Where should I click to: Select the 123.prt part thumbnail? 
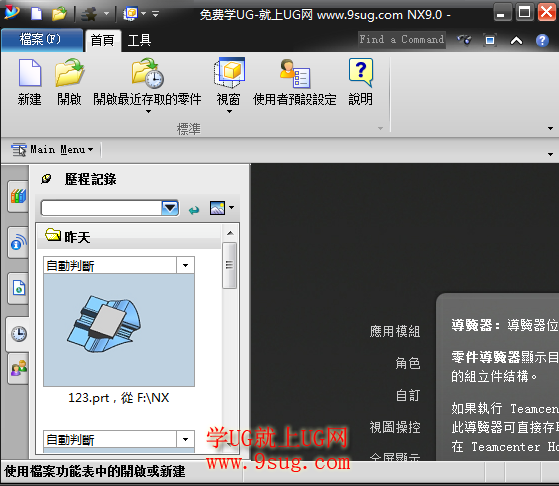[119, 330]
